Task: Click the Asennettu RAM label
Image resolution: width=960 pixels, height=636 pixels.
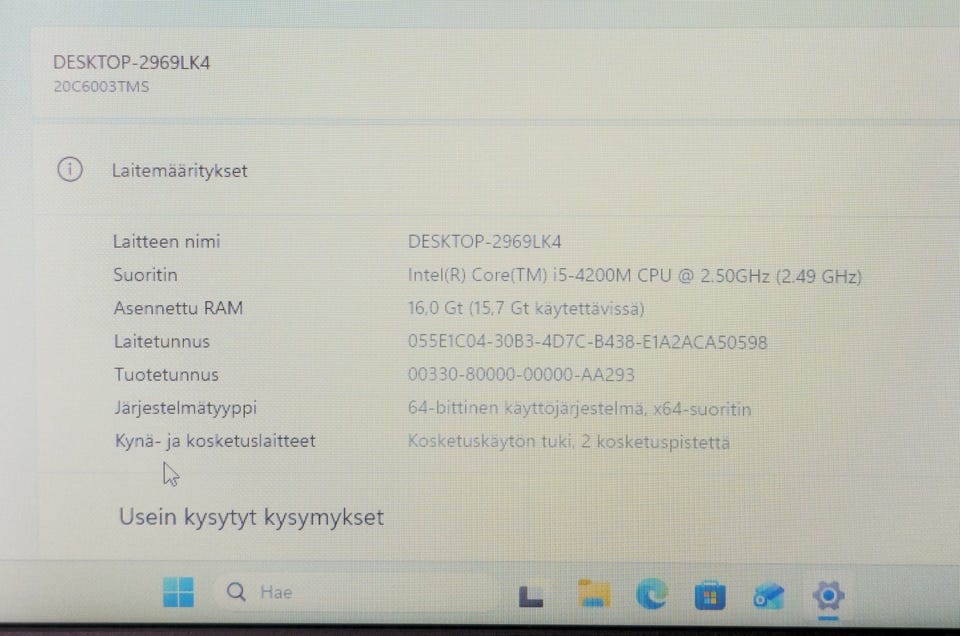Action: coord(178,308)
